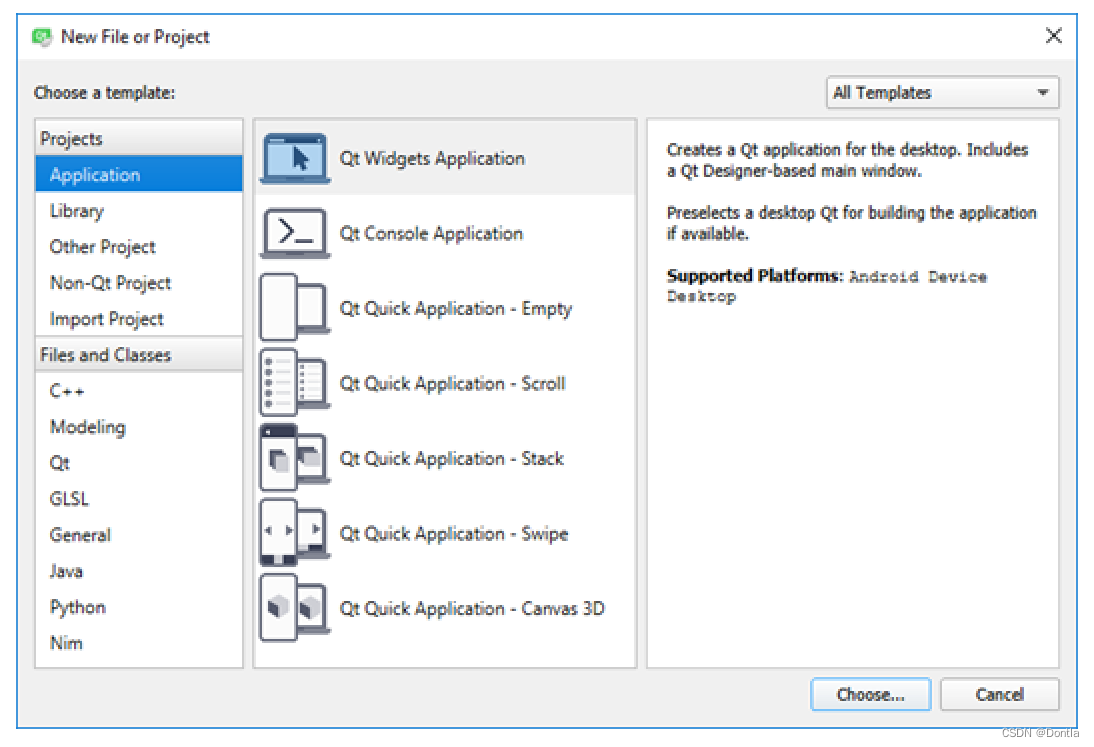Select Qt Quick Application - Canvas 3D label
Viewport: 1094px width, 747px height.
[472, 609]
